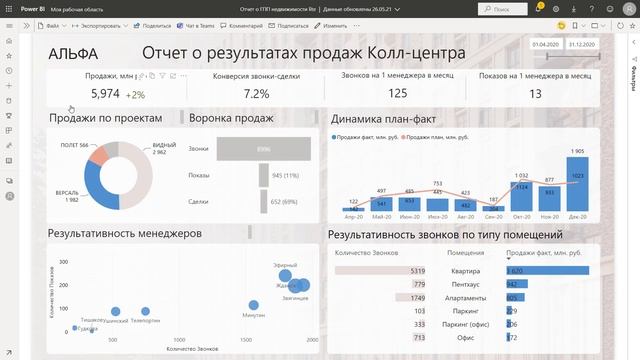The width and height of the screenshot is (640, 360).
Task: Open Goals trophy icon in sidebar
Action: click(x=9, y=116)
